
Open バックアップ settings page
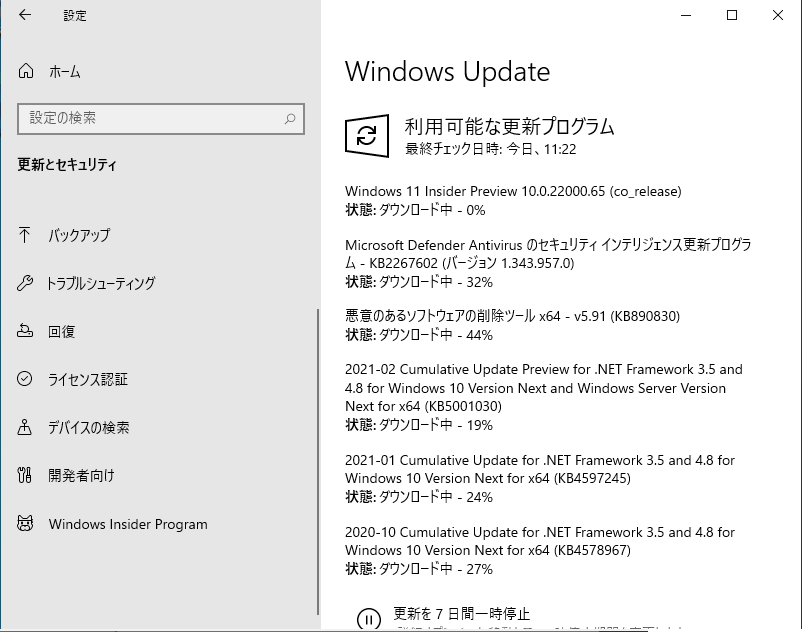pyautogui.click(x=79, y=235)
